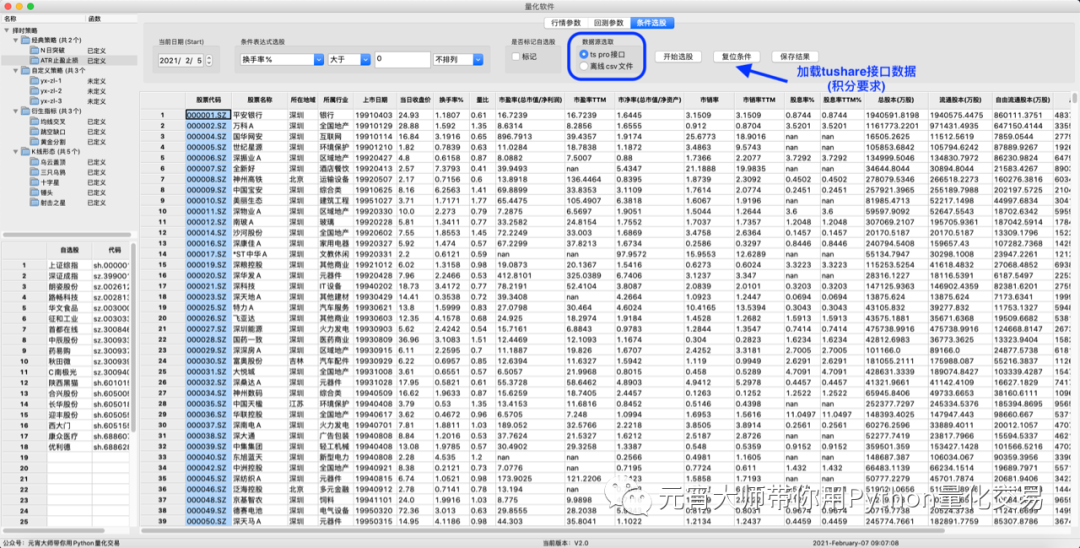
Task: Click the 换手率% column header
Action: click(451, 100)
